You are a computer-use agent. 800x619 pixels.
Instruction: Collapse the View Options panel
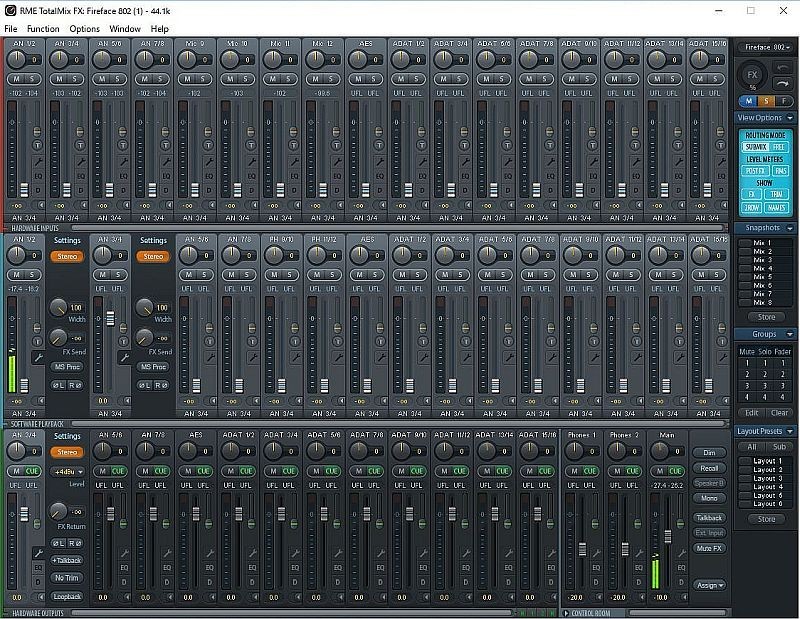click(x=790, y=118)
